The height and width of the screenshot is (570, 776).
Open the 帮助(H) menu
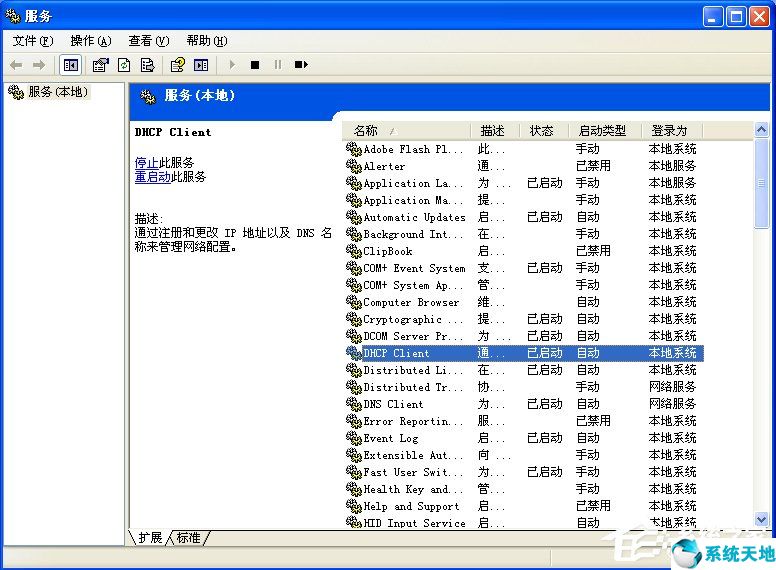(x=207, y=41)
